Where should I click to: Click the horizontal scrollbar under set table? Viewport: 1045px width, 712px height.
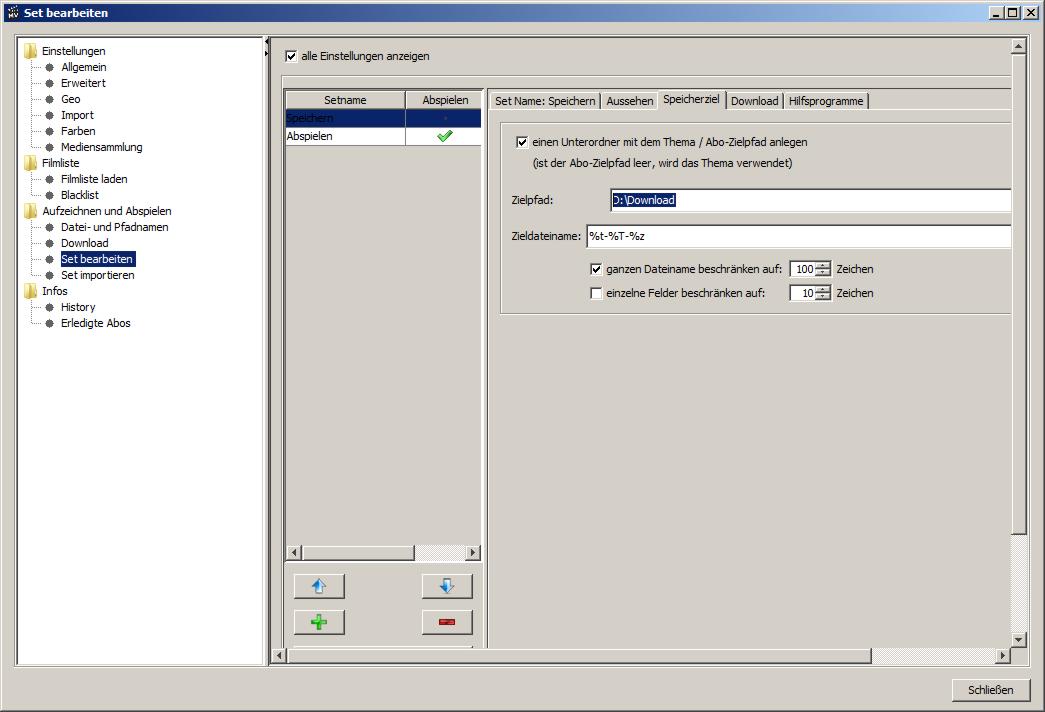pos(358,553)
